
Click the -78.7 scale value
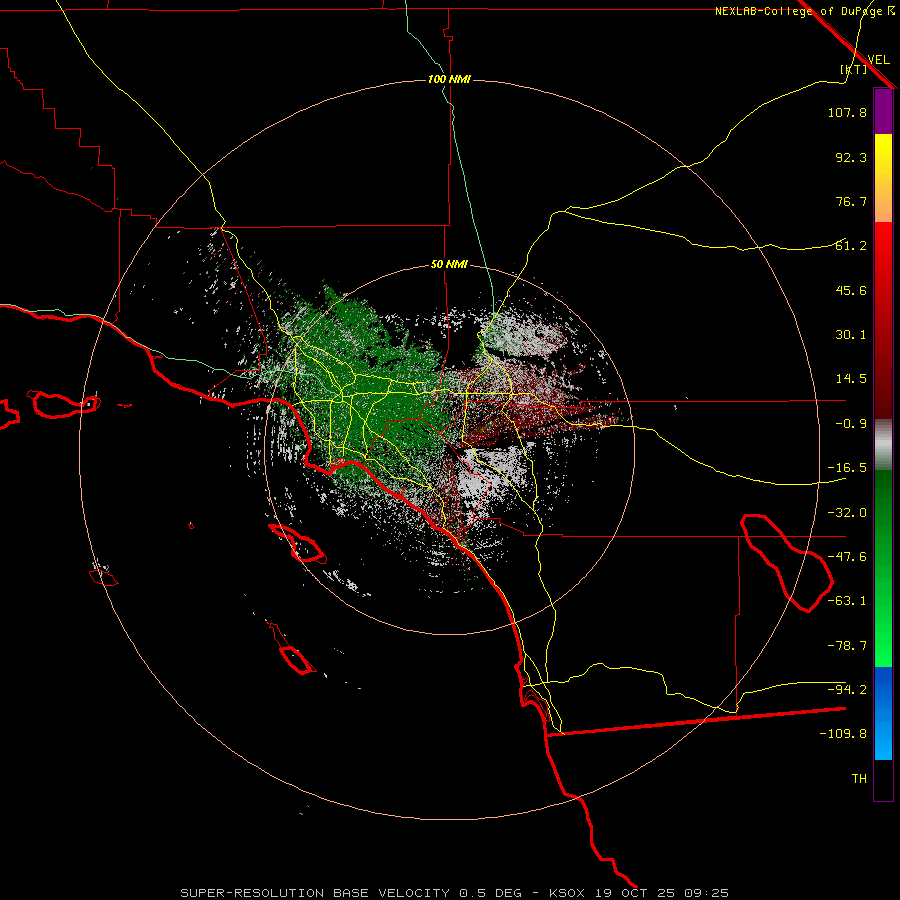847,646
